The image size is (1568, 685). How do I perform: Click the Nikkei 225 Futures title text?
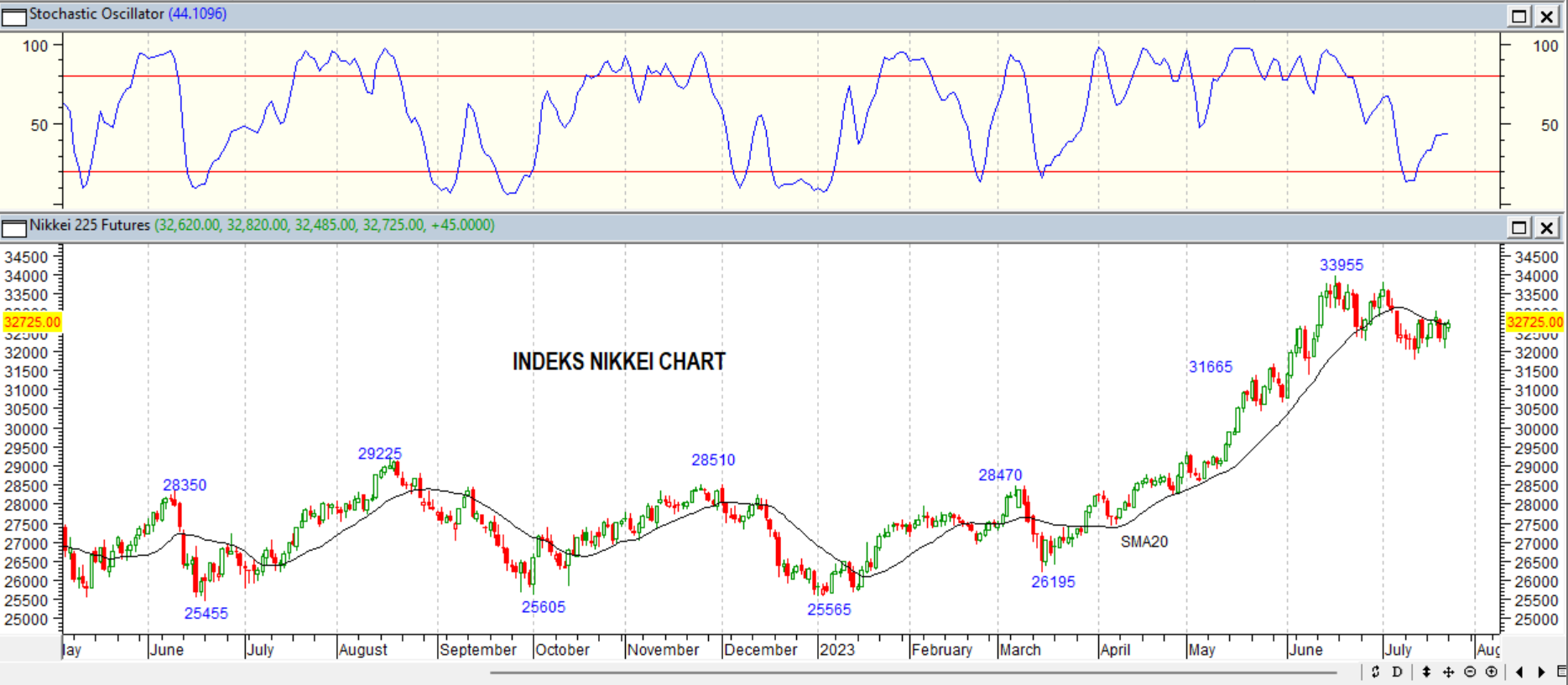tap(90, 226)
